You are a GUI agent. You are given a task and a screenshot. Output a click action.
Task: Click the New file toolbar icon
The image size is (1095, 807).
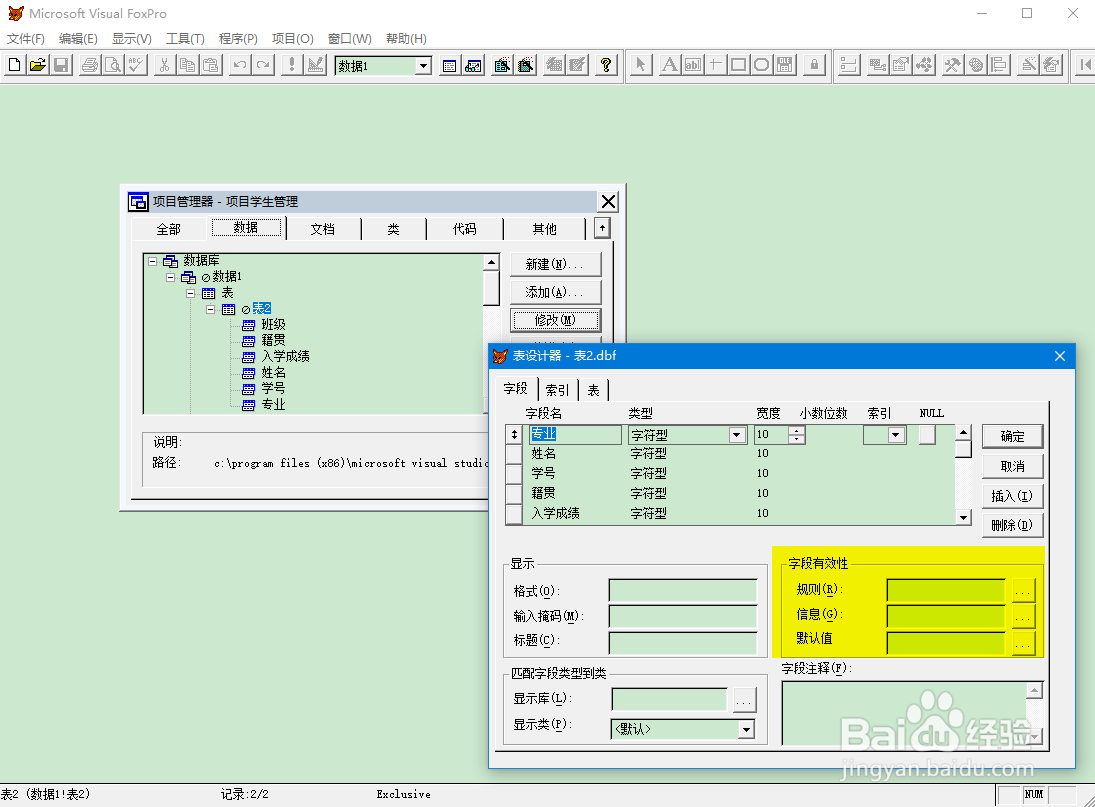click(15, 66)
